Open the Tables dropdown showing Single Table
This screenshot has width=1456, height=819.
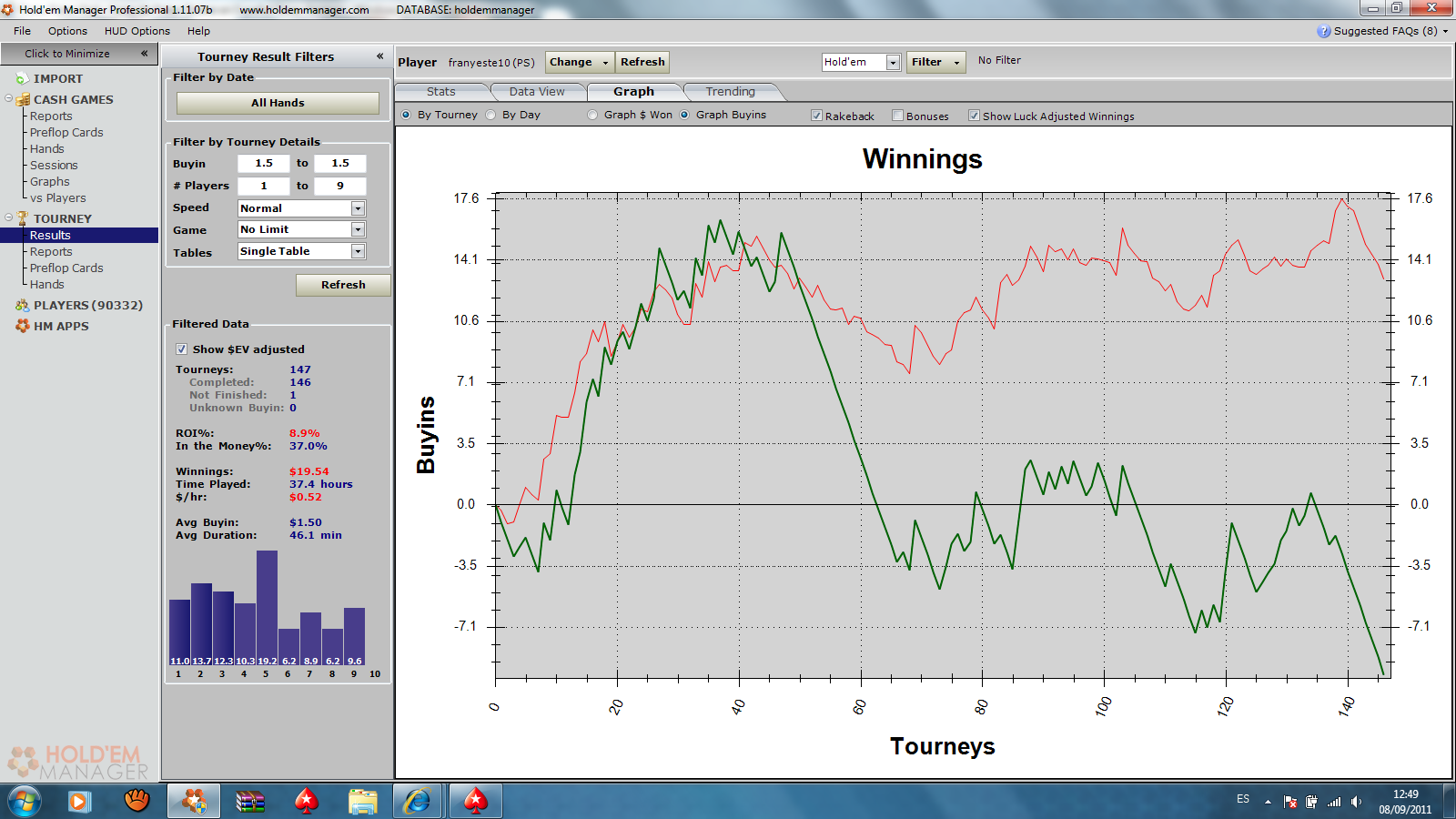[301, 251]
